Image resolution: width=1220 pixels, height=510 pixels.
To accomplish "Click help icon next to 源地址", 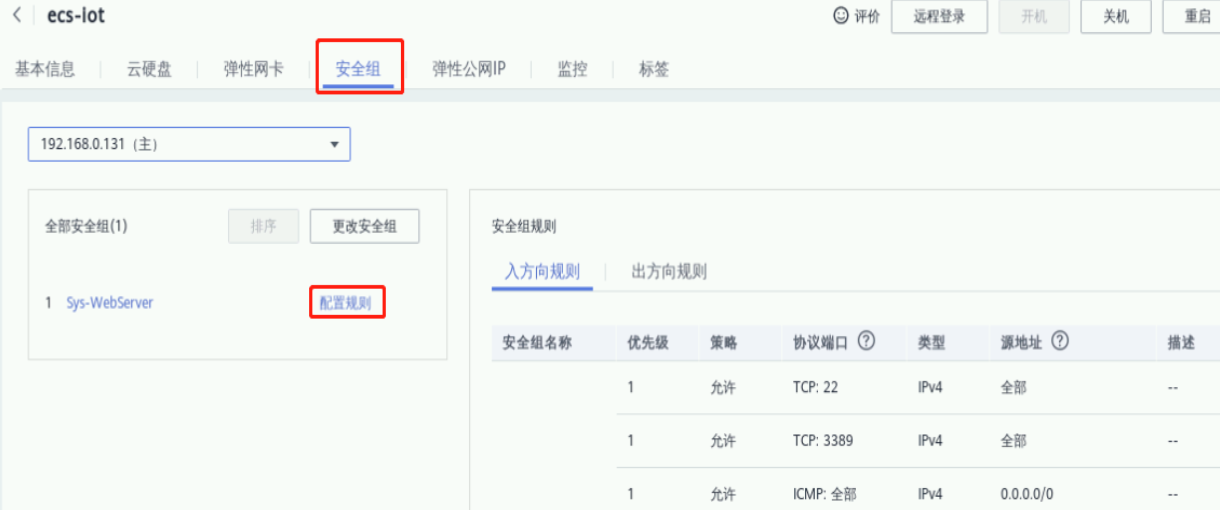I will (x=1060, y=342).
